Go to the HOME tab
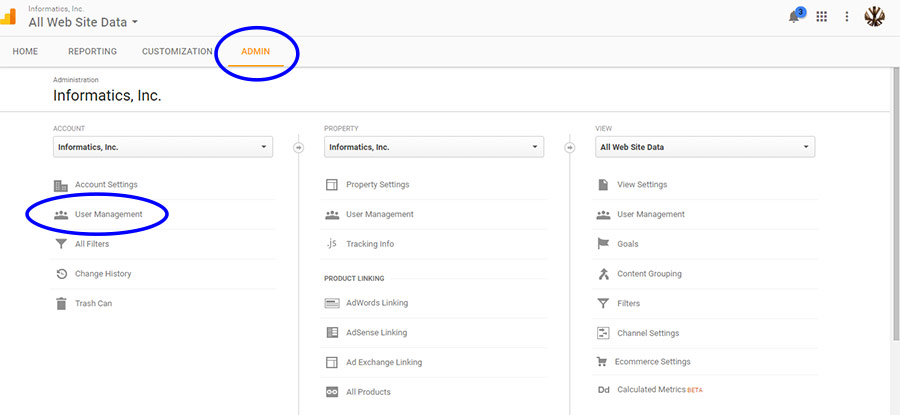The height and width of the screenshot is (415, 900). [x=25, y=52]
